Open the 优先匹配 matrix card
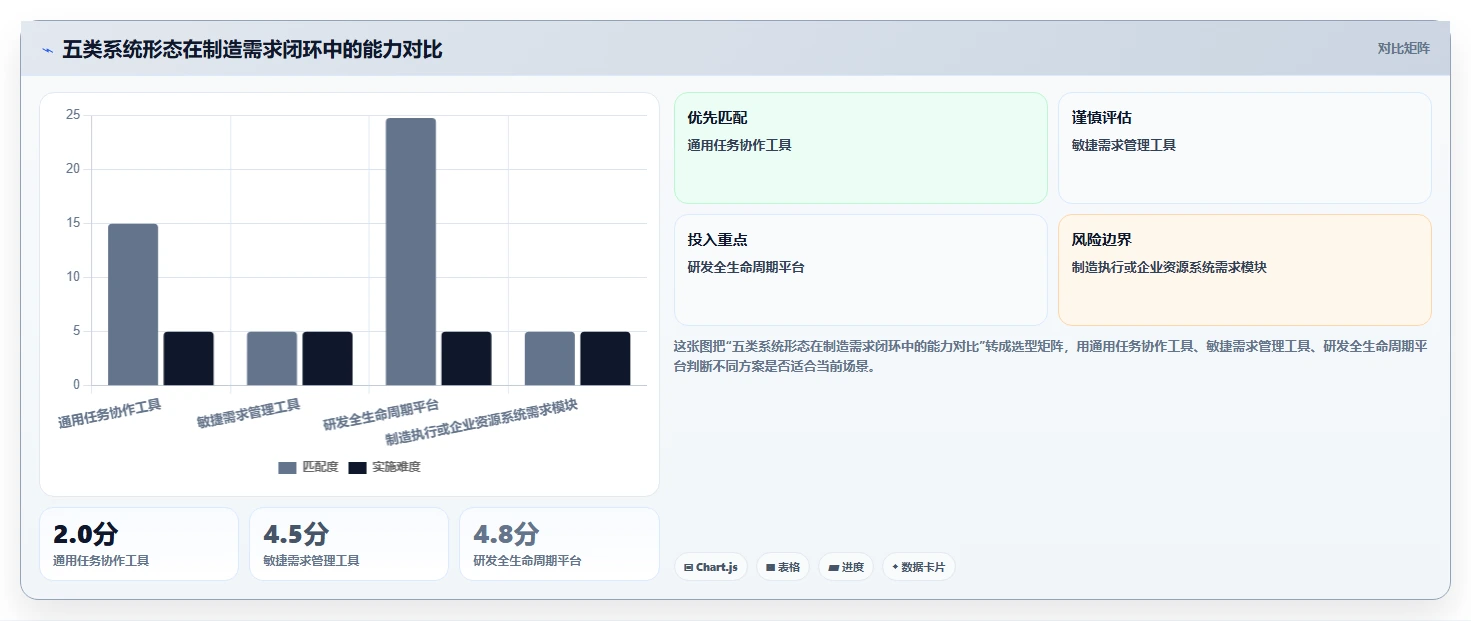This screenshot has width=1471, height=621. click(x=861, y=148)
